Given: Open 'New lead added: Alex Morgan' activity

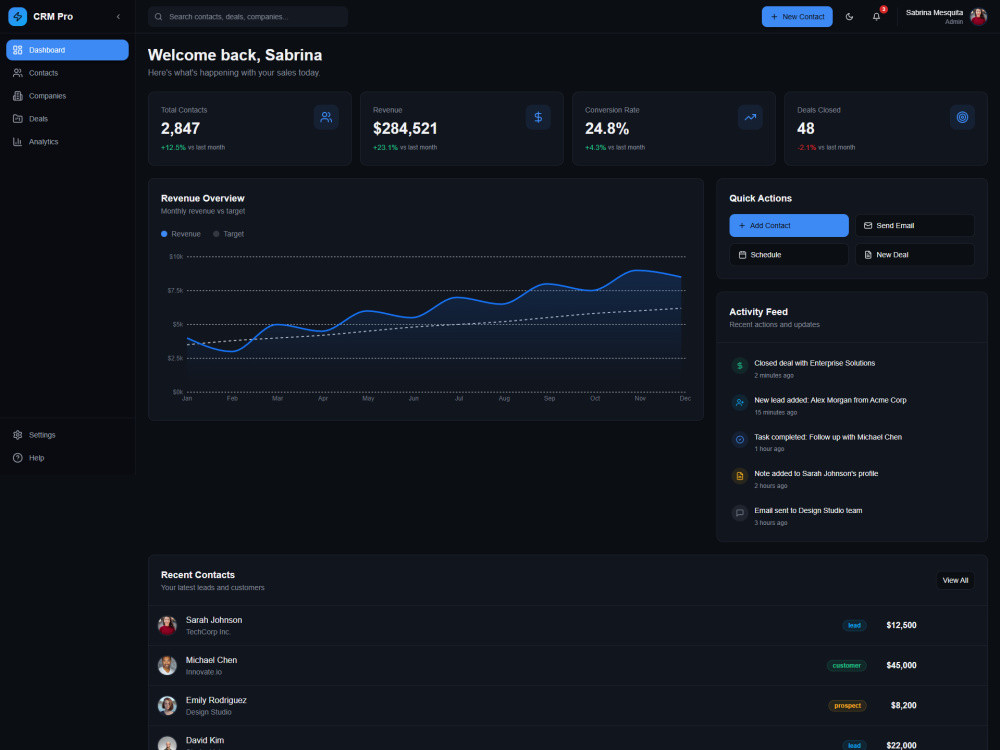Looking at the screenshot, I should point(830,401).
